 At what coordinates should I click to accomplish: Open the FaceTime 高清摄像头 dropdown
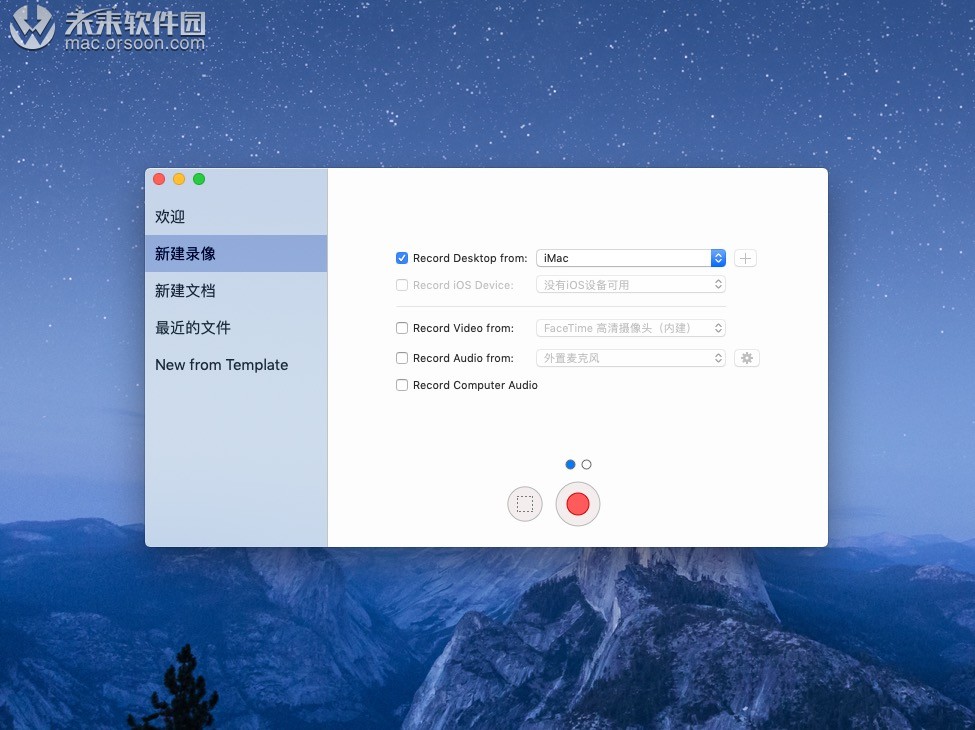click(x=630, y=328)
